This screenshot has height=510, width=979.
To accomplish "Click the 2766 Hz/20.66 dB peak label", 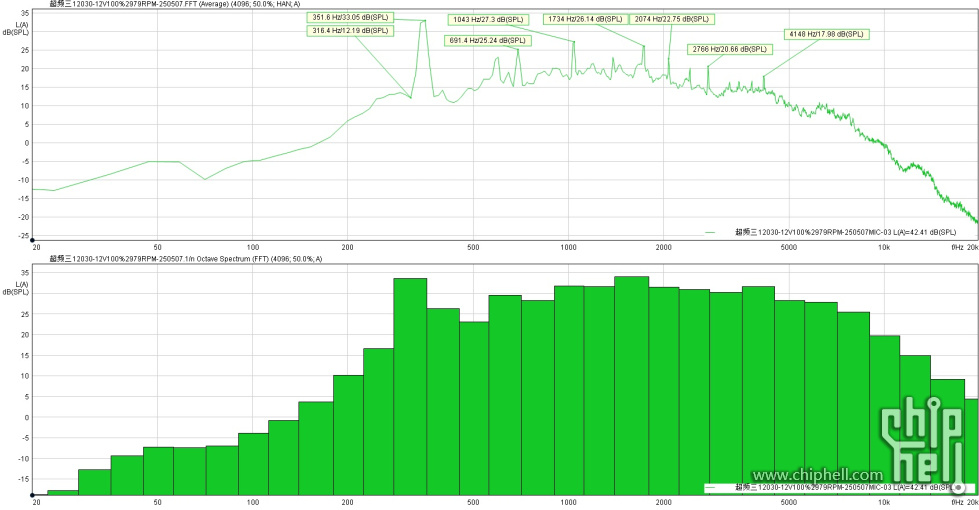I will [729, 49].
